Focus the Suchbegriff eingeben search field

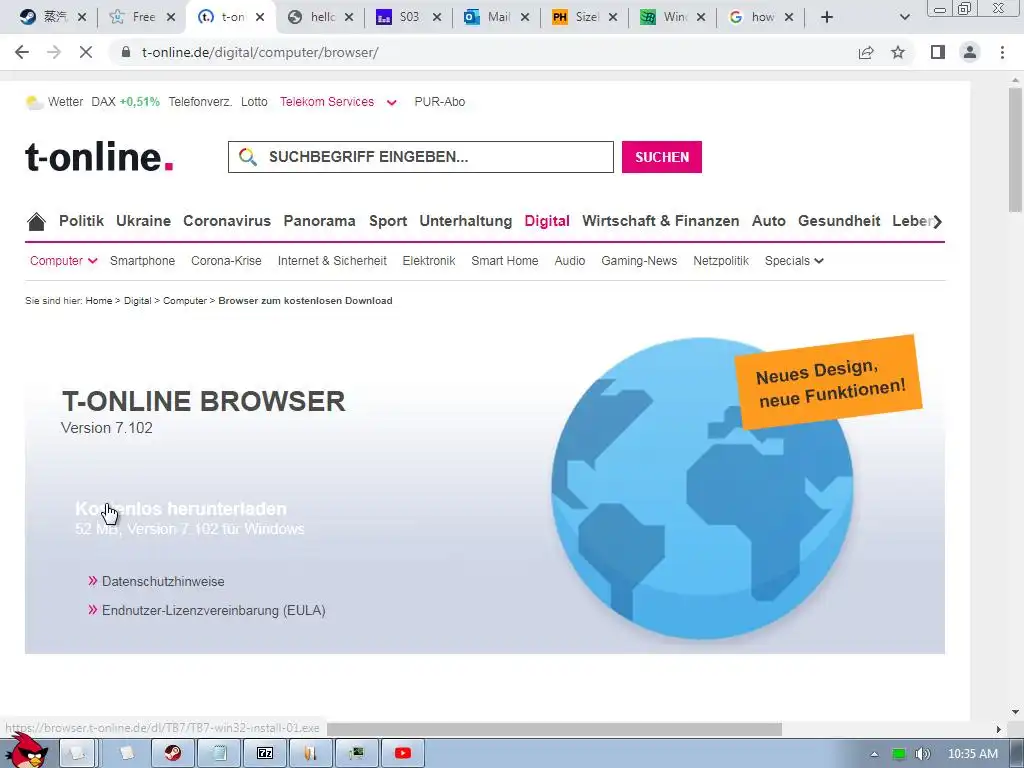click(x=421, y=157)
